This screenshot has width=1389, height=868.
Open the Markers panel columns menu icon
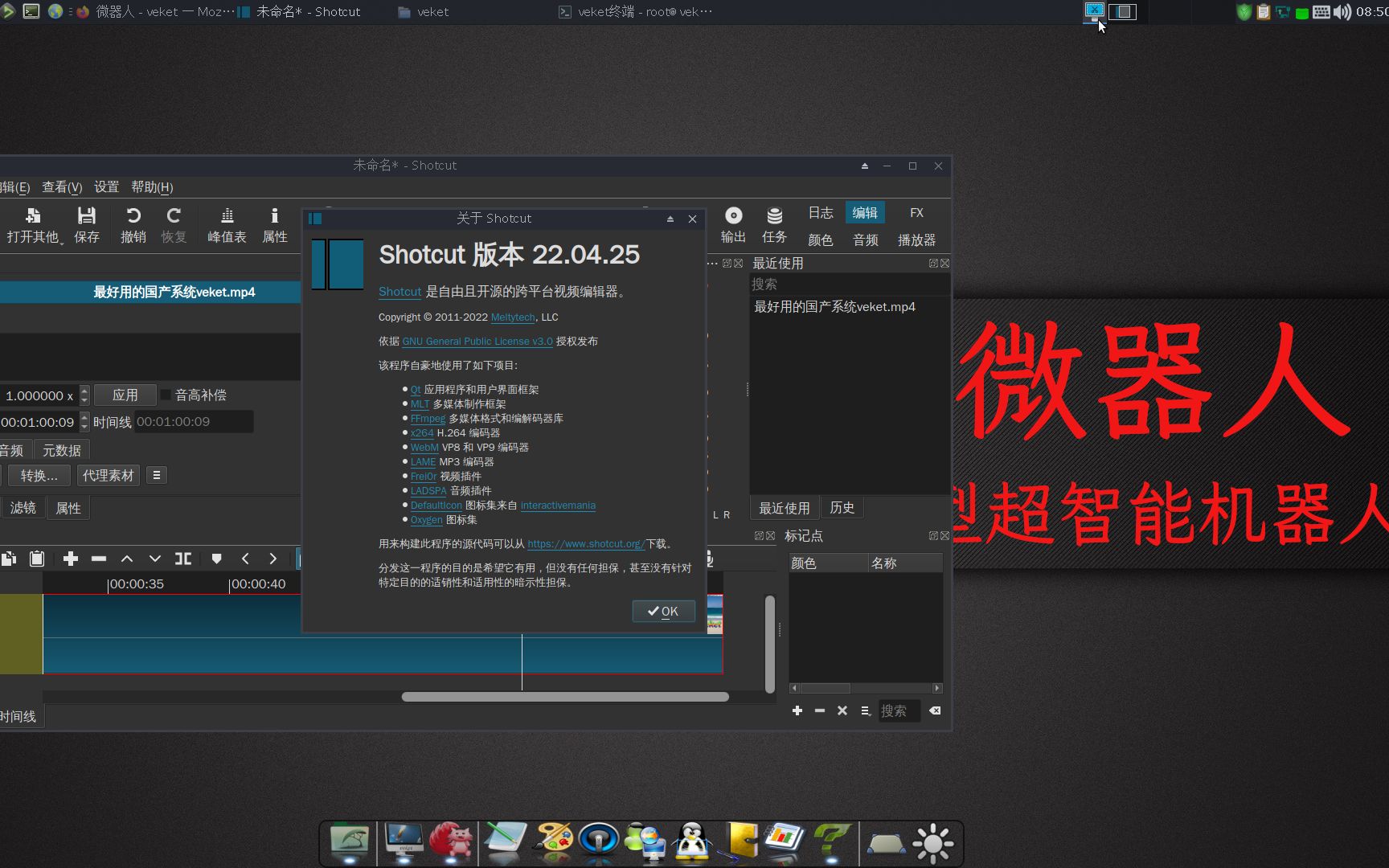click(x=866, y=710)
